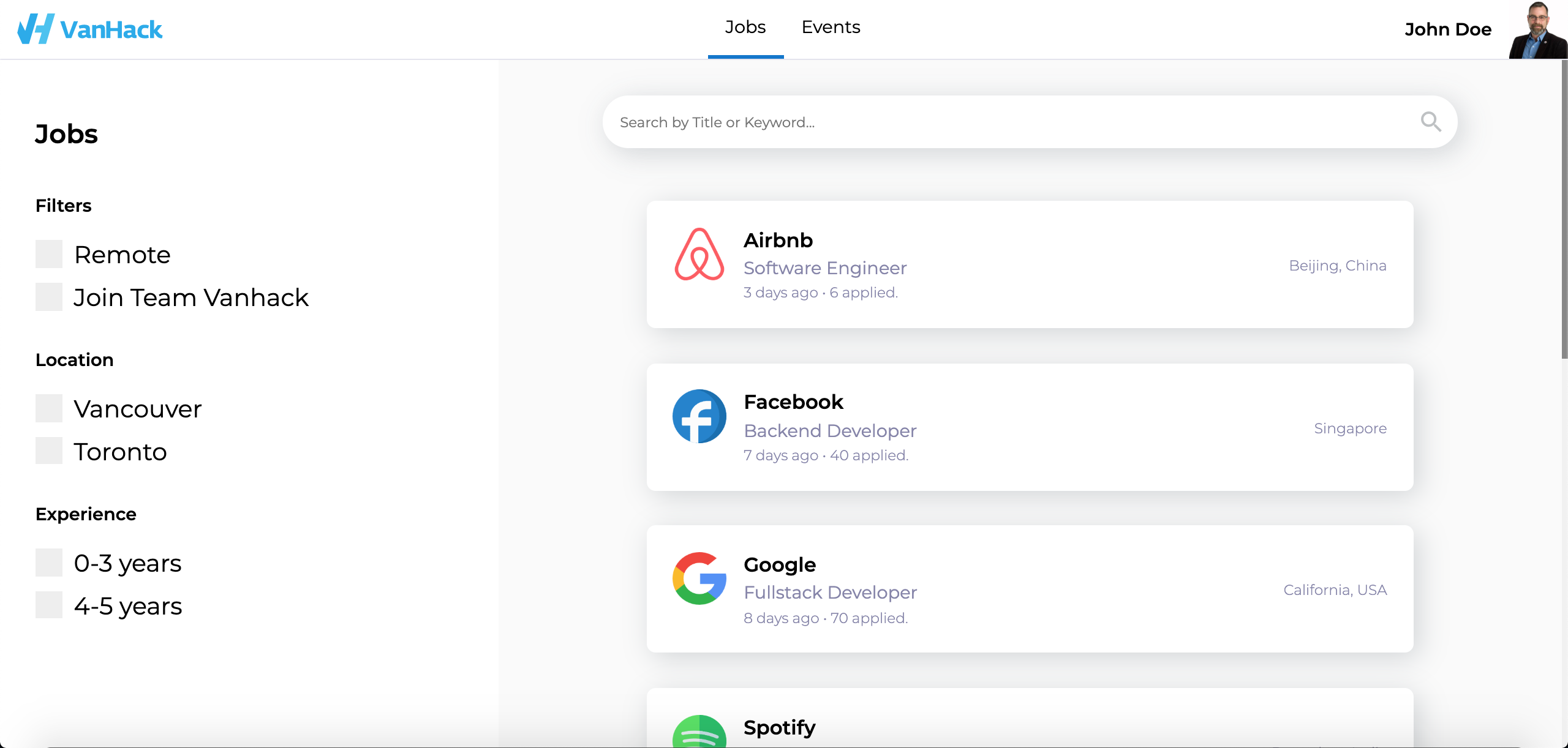Tick the Toronto location checkbox

(x=49, y=451)
